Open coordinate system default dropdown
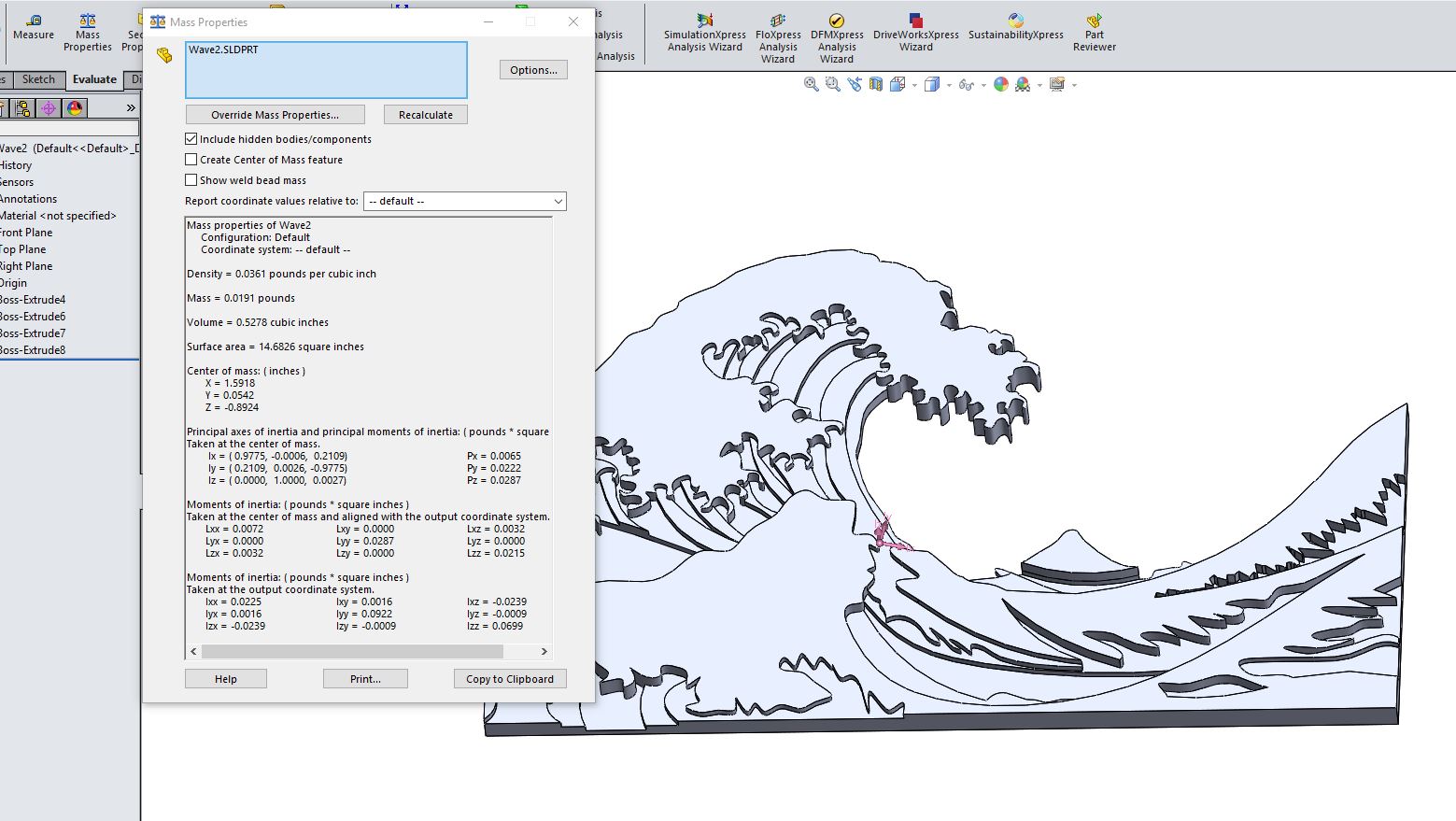The image size is (1456, 821). [464, 201]
